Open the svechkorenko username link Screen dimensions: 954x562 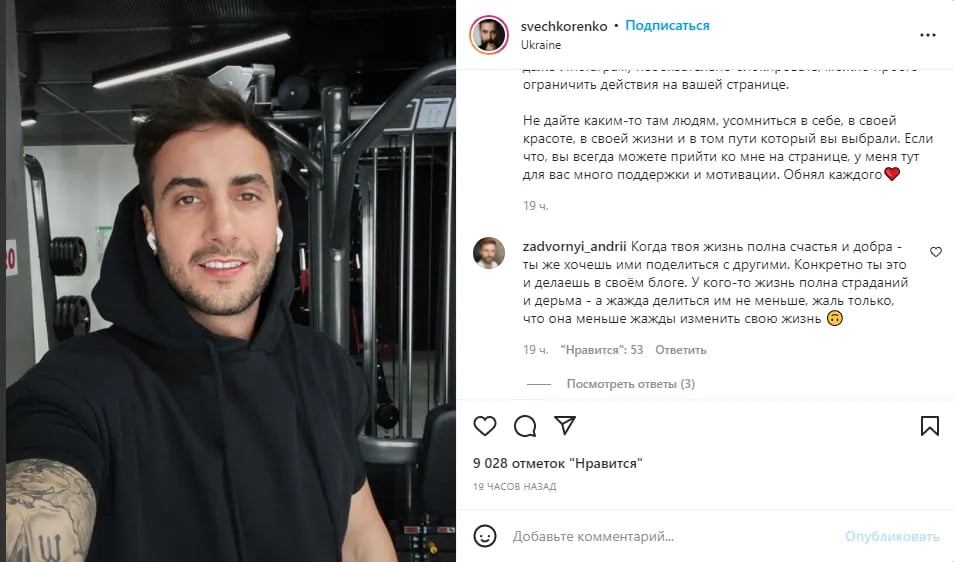tap(563, 26)
